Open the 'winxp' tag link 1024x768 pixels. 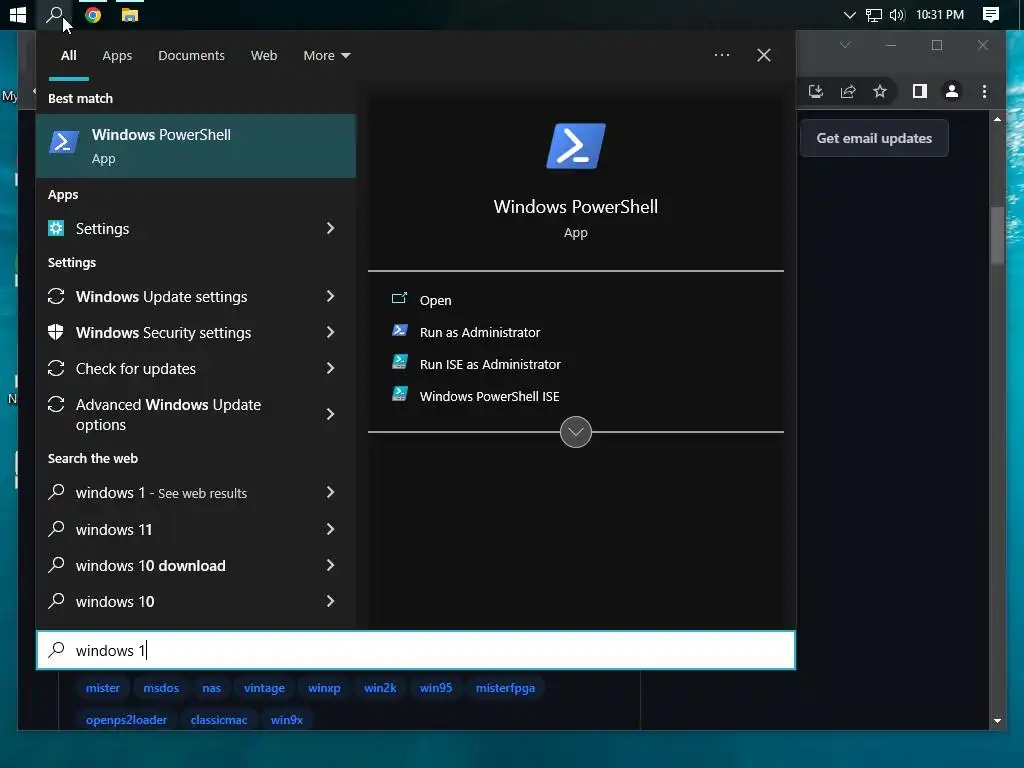pos(324,688)
